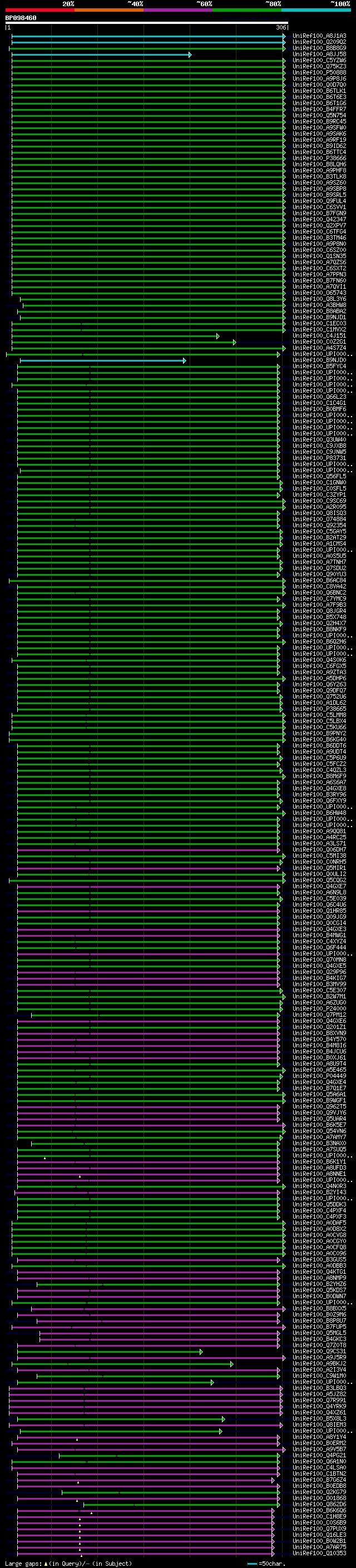356x1568 pixels.
Task: Click the UniRef100_A9P8J6 label
Action: 319,78
